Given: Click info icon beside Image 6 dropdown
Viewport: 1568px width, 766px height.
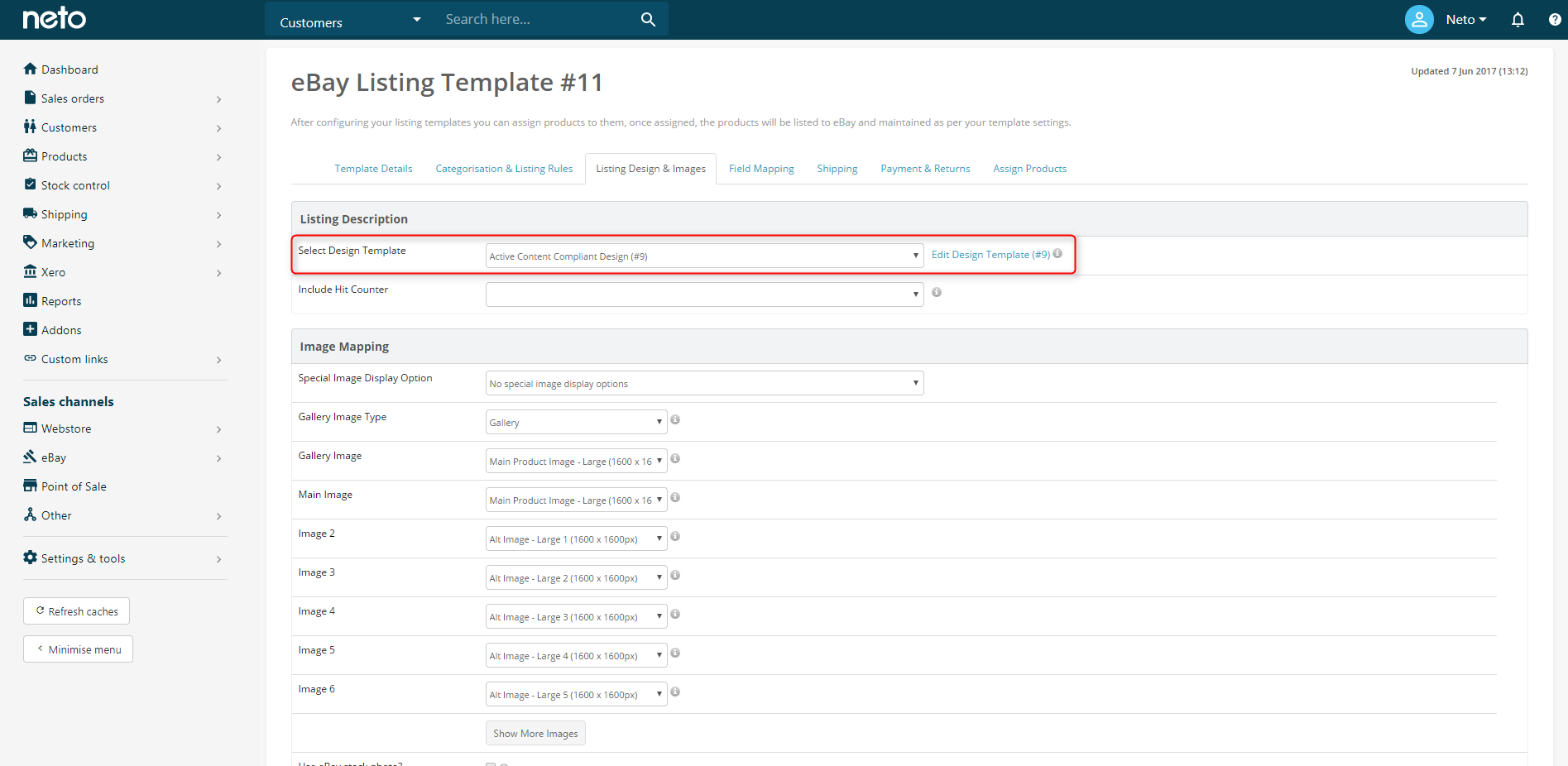Looking at the screenshot, I should coord(675,692).
